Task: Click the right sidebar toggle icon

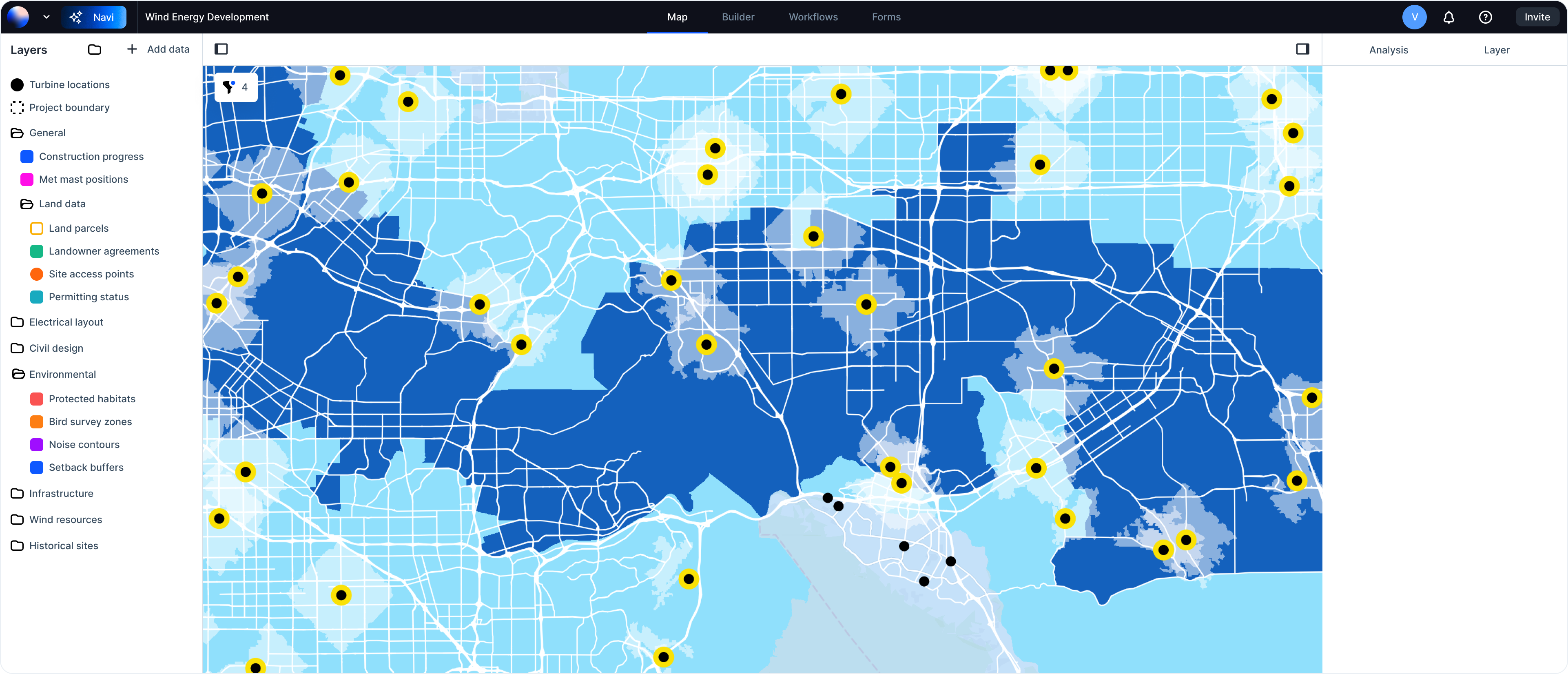Action: pos(1303,49)
